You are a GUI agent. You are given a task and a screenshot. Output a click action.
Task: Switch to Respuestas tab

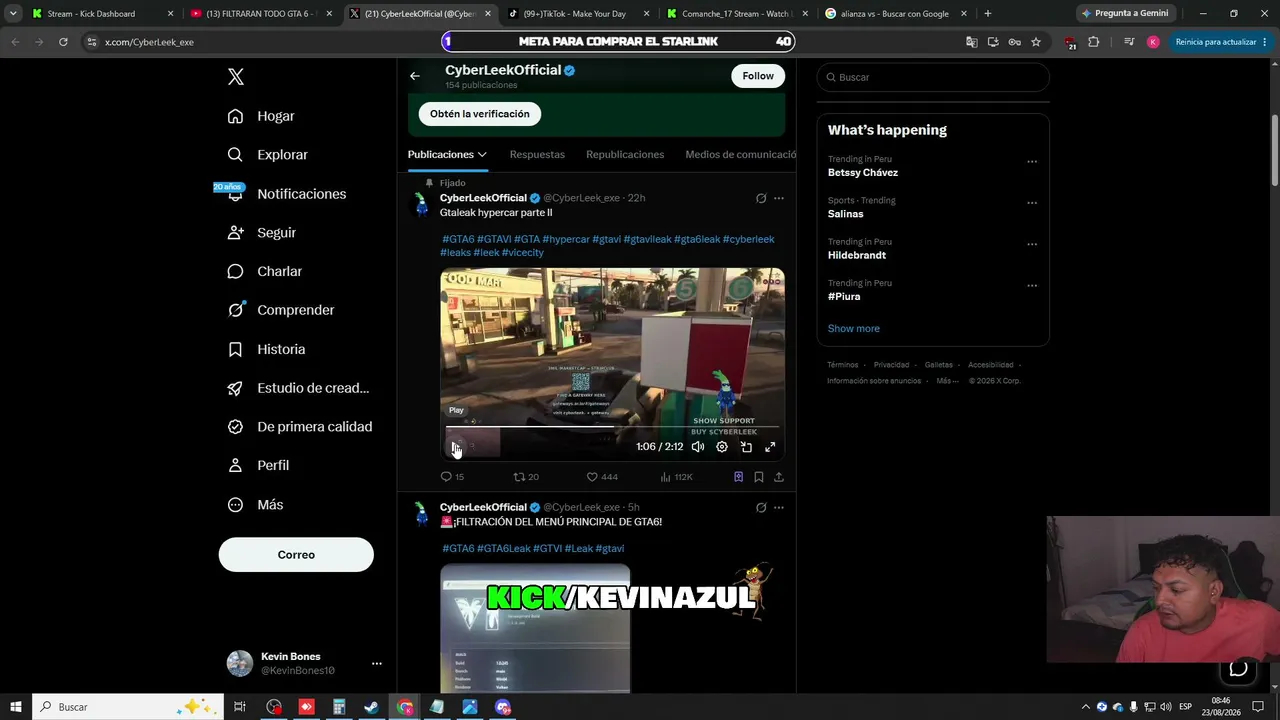click(537, 155)
